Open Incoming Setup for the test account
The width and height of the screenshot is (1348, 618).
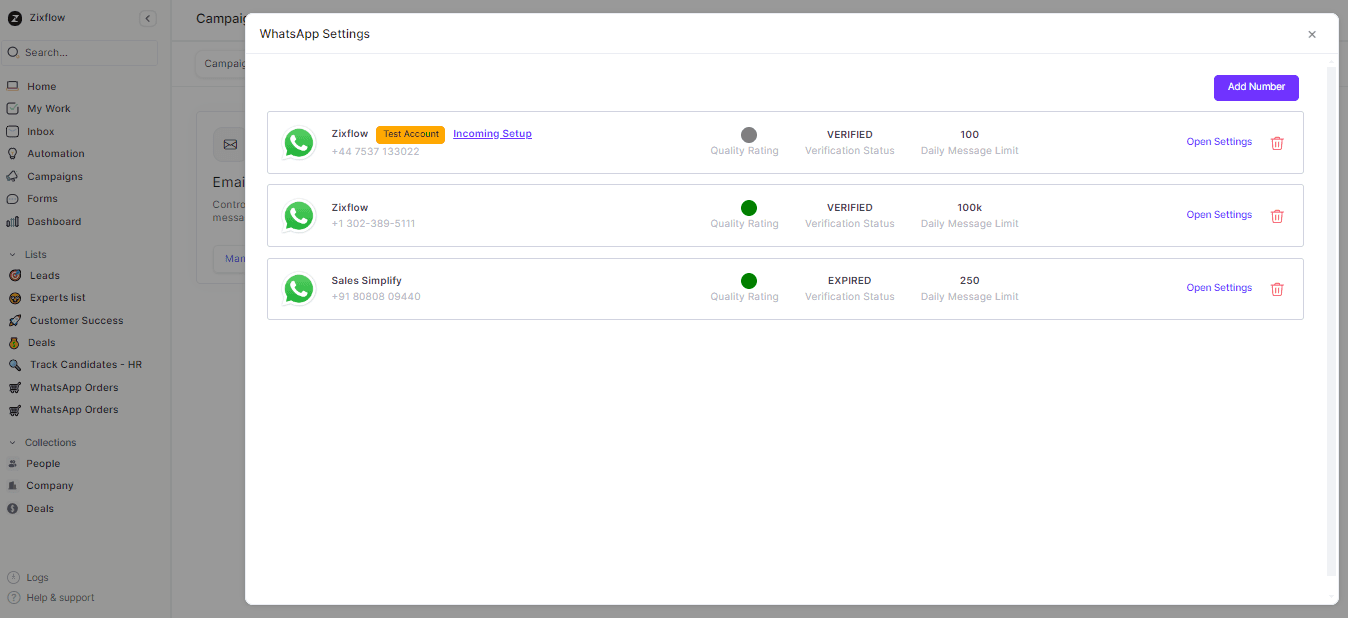tap(492, 133)
